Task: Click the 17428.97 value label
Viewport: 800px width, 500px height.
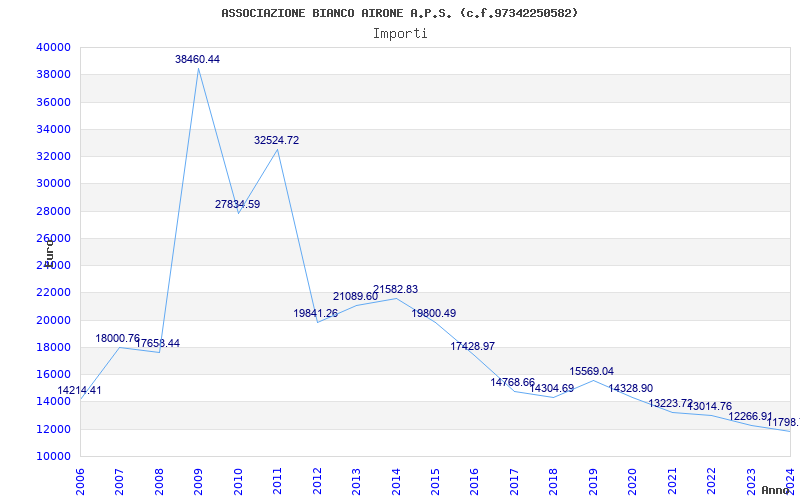Action: point(472,346)
